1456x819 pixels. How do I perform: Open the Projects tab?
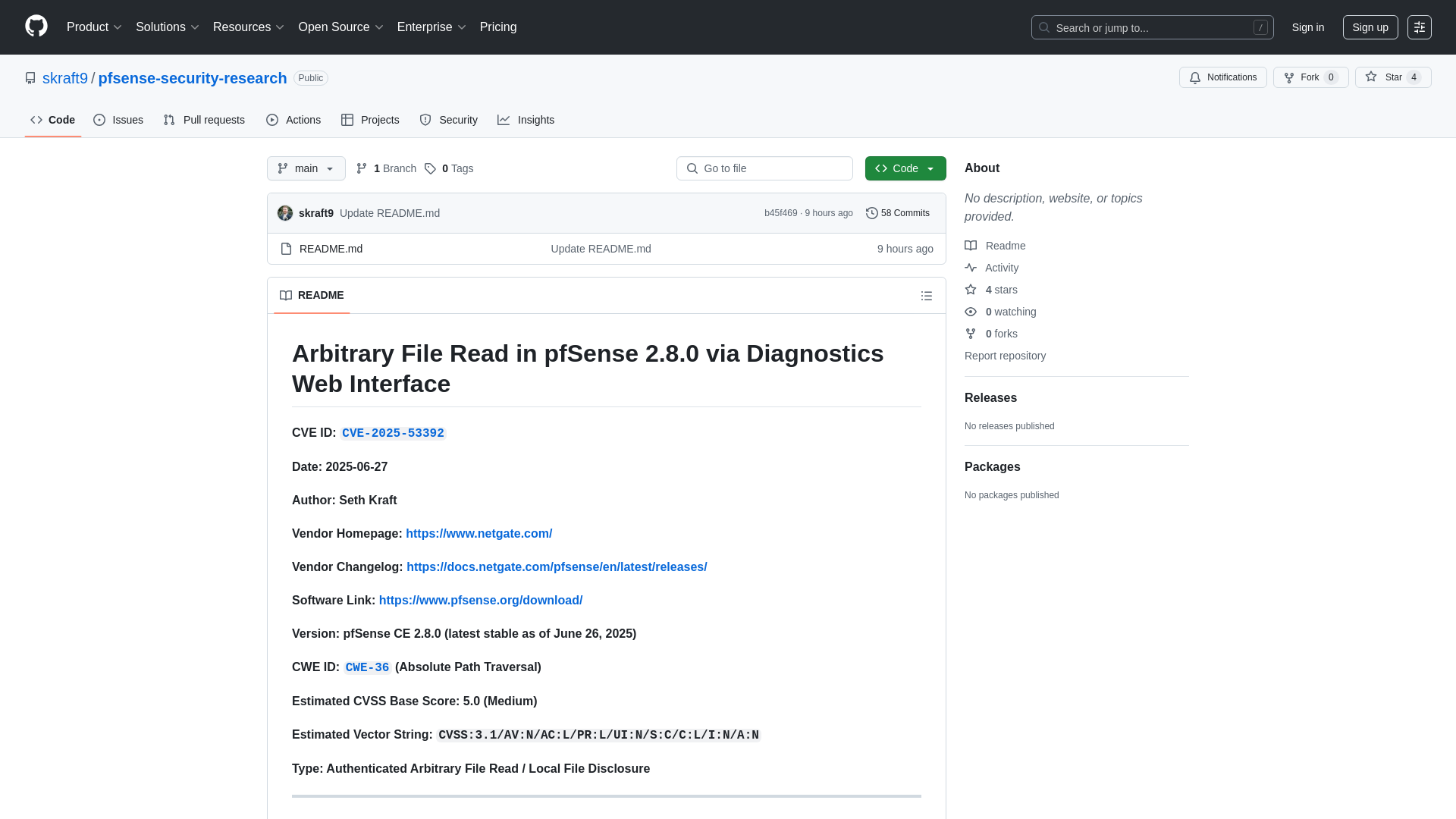click(x=370, y=120)
